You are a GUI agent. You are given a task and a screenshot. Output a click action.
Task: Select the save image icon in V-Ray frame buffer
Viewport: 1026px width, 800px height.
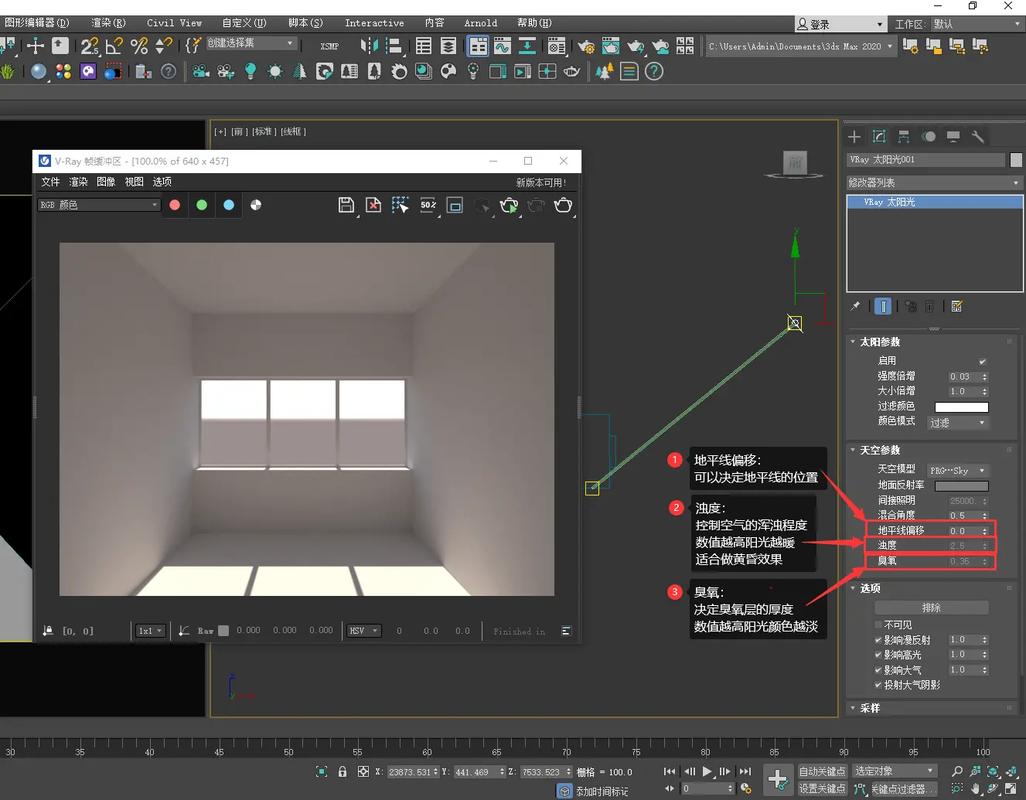tap(347, 205)
